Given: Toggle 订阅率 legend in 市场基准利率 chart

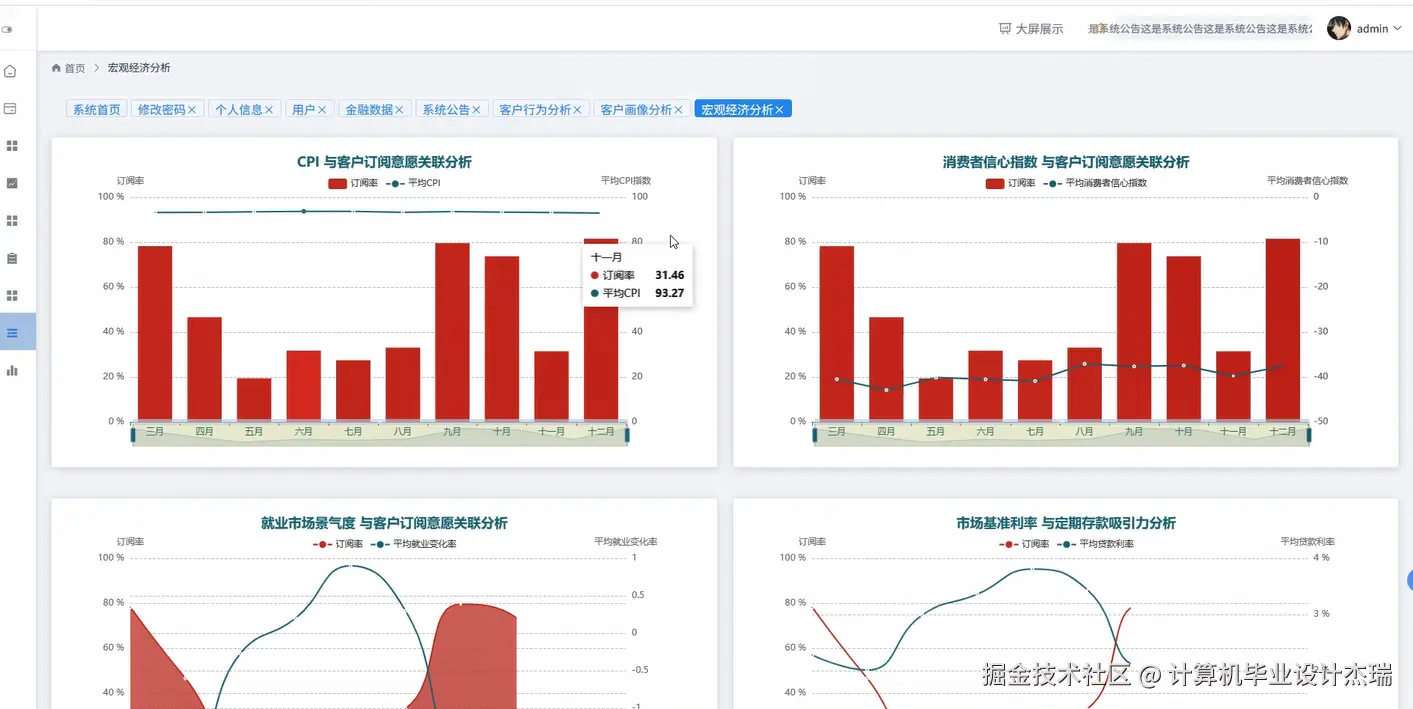Looking at the screenshot, I should [x=1024, y=544].
